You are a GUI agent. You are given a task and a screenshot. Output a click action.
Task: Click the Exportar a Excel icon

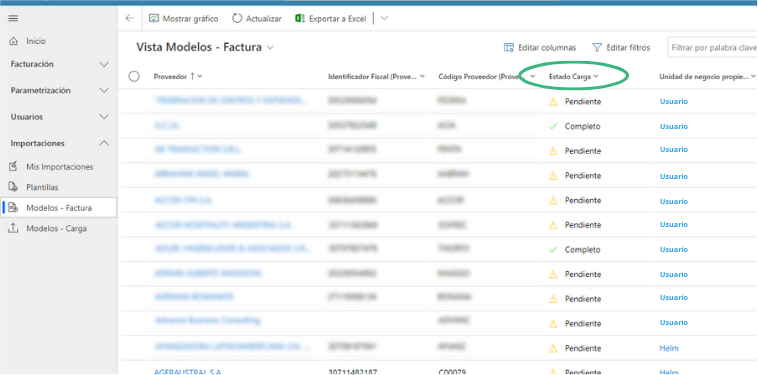tap(300, 18)
